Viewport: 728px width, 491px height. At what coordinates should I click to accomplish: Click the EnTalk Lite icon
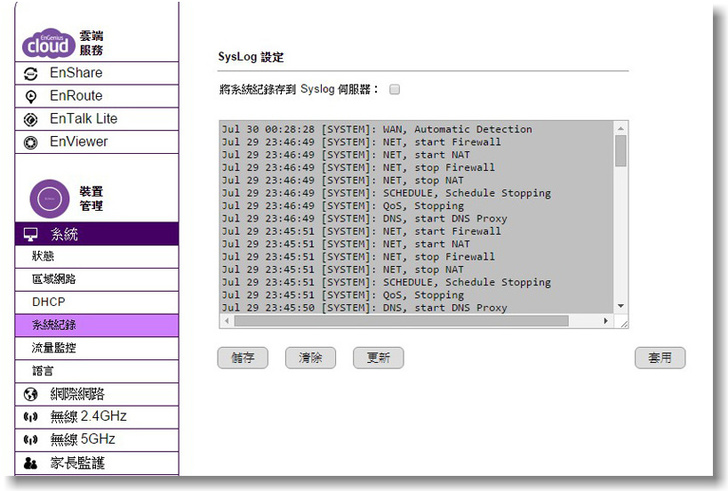[31, 119]
